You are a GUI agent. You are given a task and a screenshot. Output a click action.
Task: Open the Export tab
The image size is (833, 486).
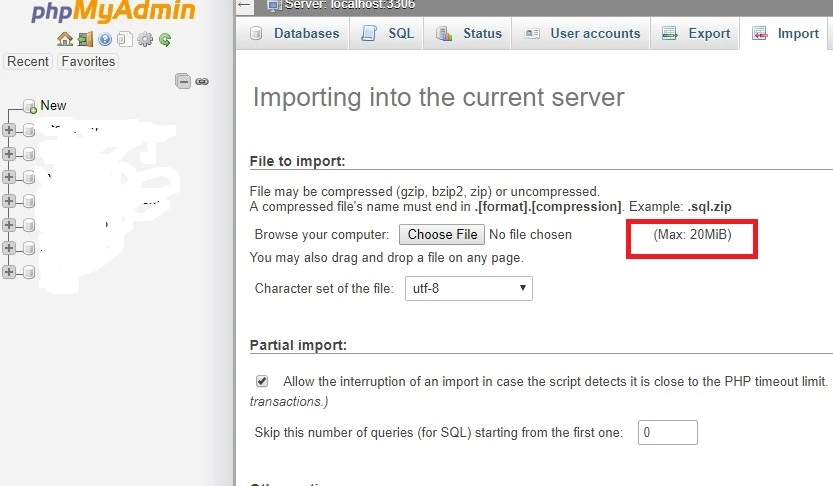coord(695,33)
